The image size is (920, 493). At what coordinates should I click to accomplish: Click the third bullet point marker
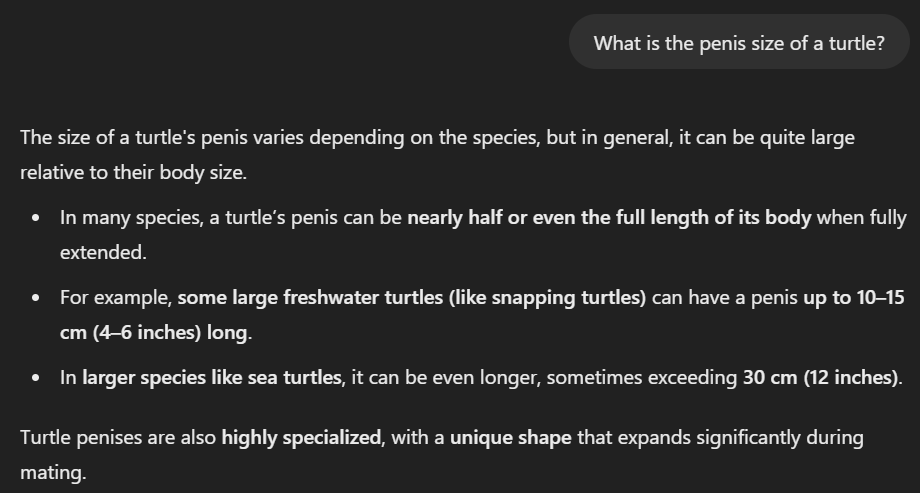tap(36, 379)
